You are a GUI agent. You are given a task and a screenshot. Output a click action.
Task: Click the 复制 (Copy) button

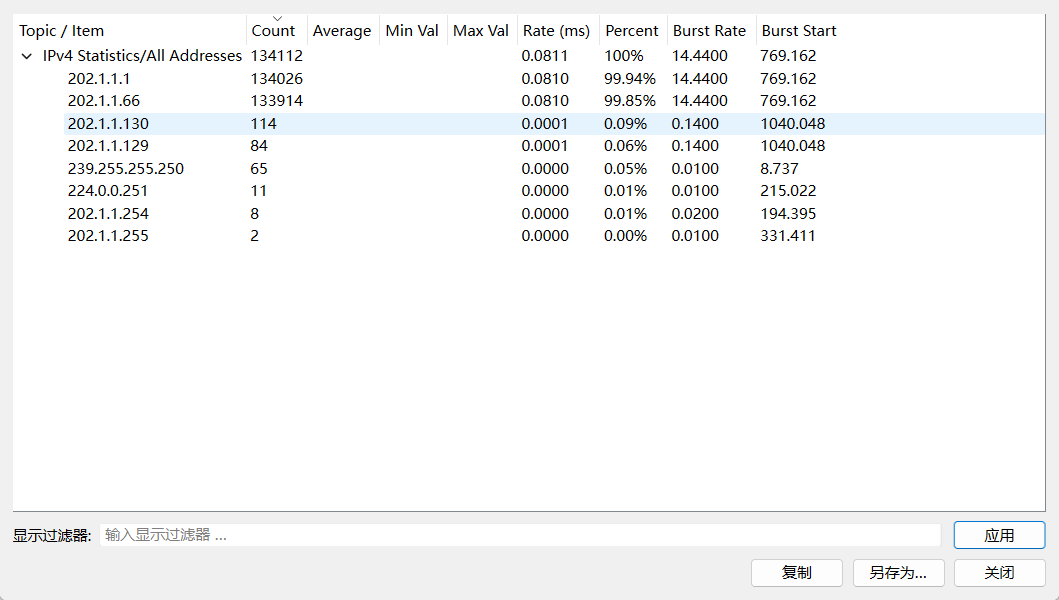pyautogui.click(x=796, y=573)
